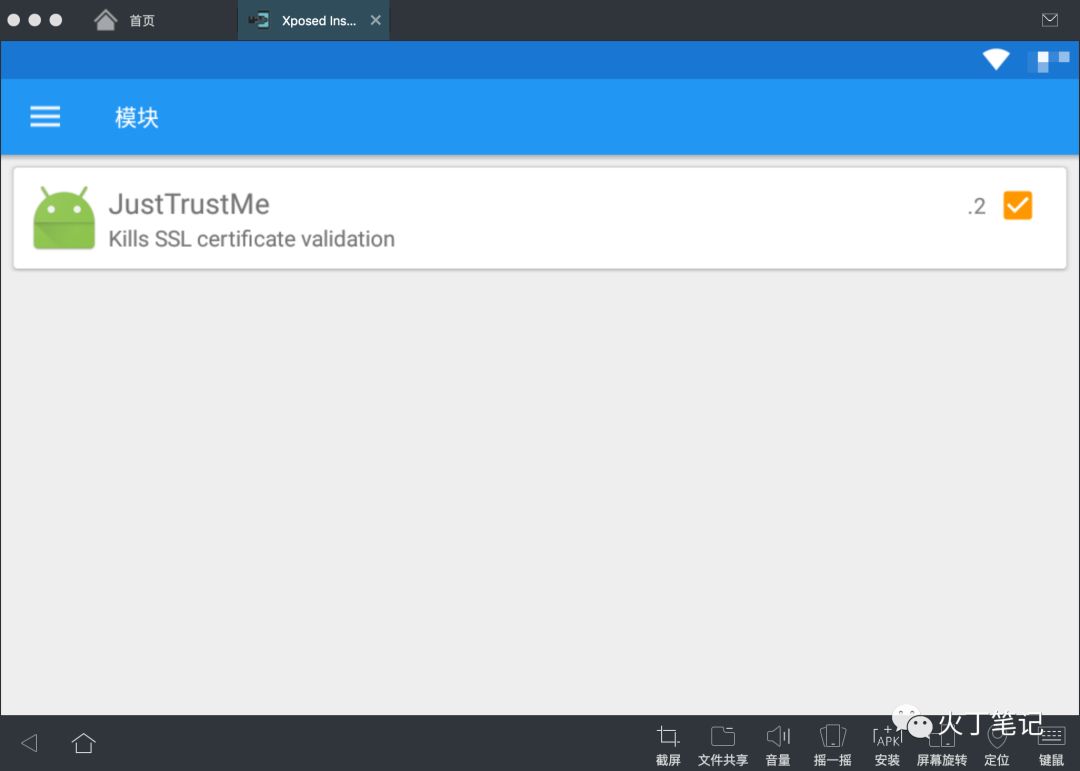The image size is (1080, 771).
Task: Click 'Kills SSL certificate validation' description
Action: pyautogui.click(x=251, y=239)
